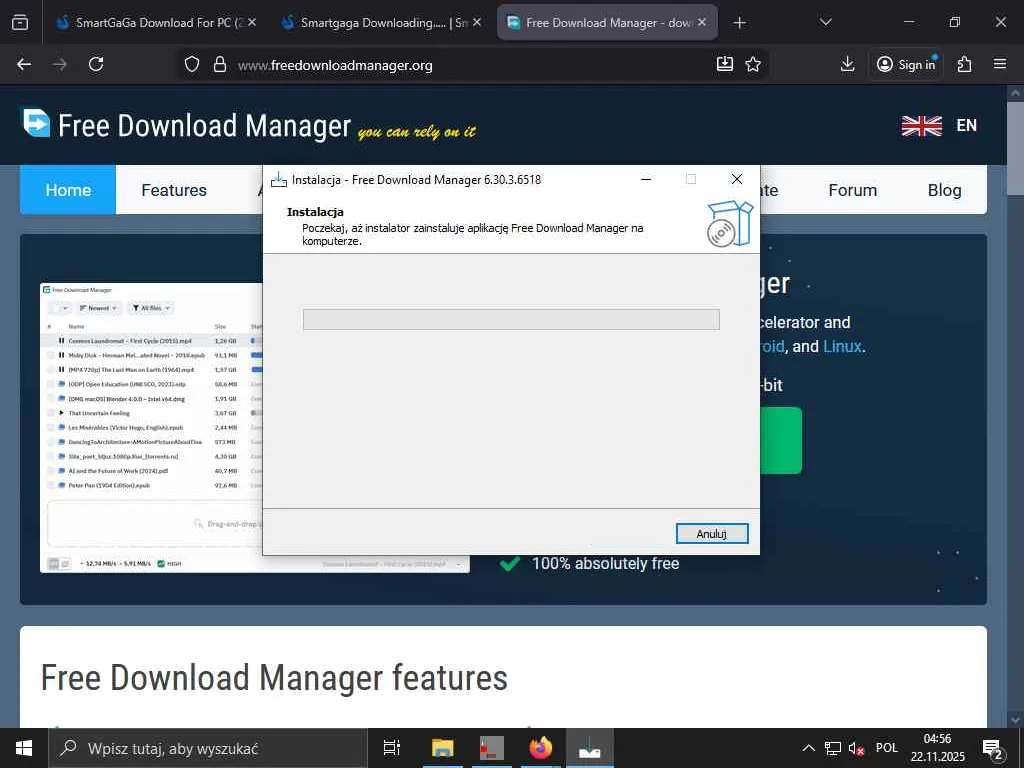Click the installer progress bar

click(511, 319)
